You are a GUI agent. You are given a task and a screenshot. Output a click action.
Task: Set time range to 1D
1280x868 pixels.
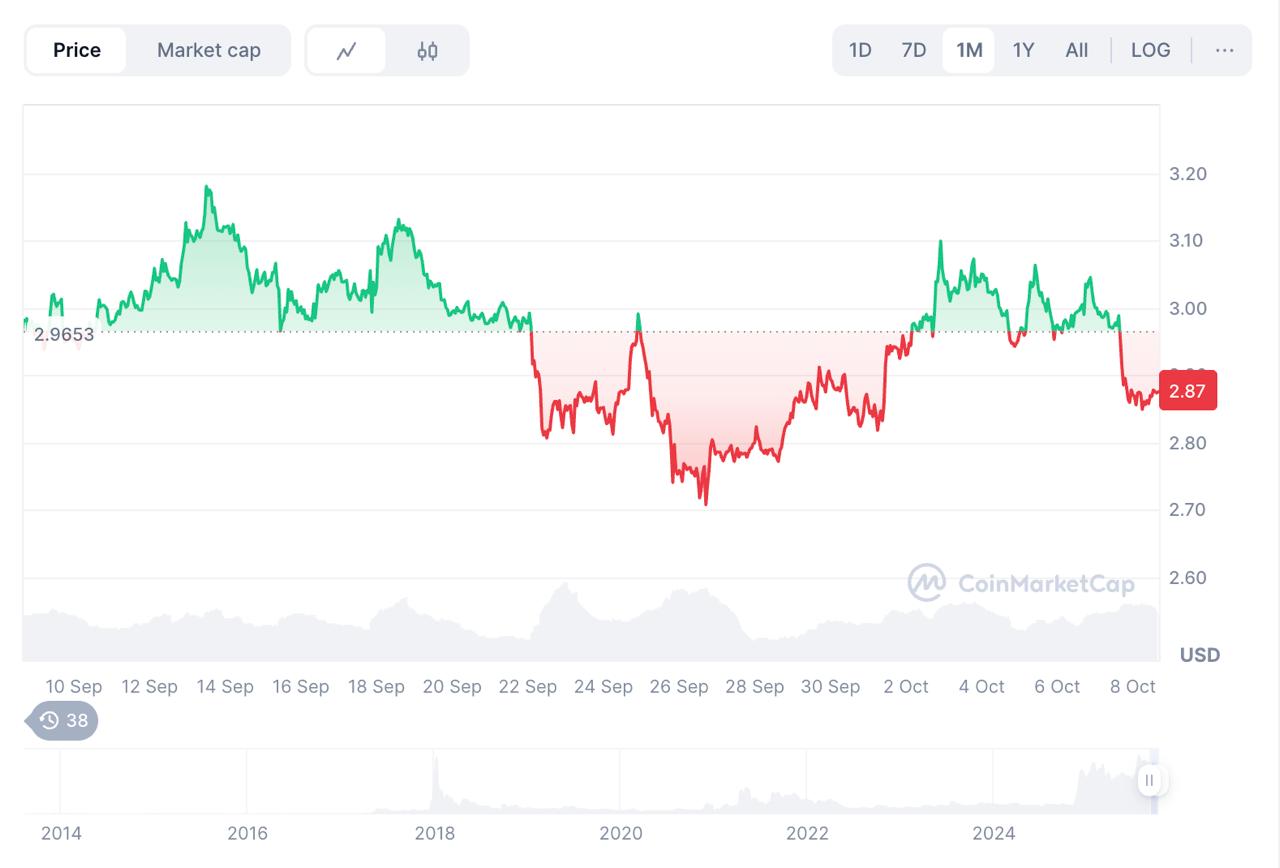pos(860,50)
